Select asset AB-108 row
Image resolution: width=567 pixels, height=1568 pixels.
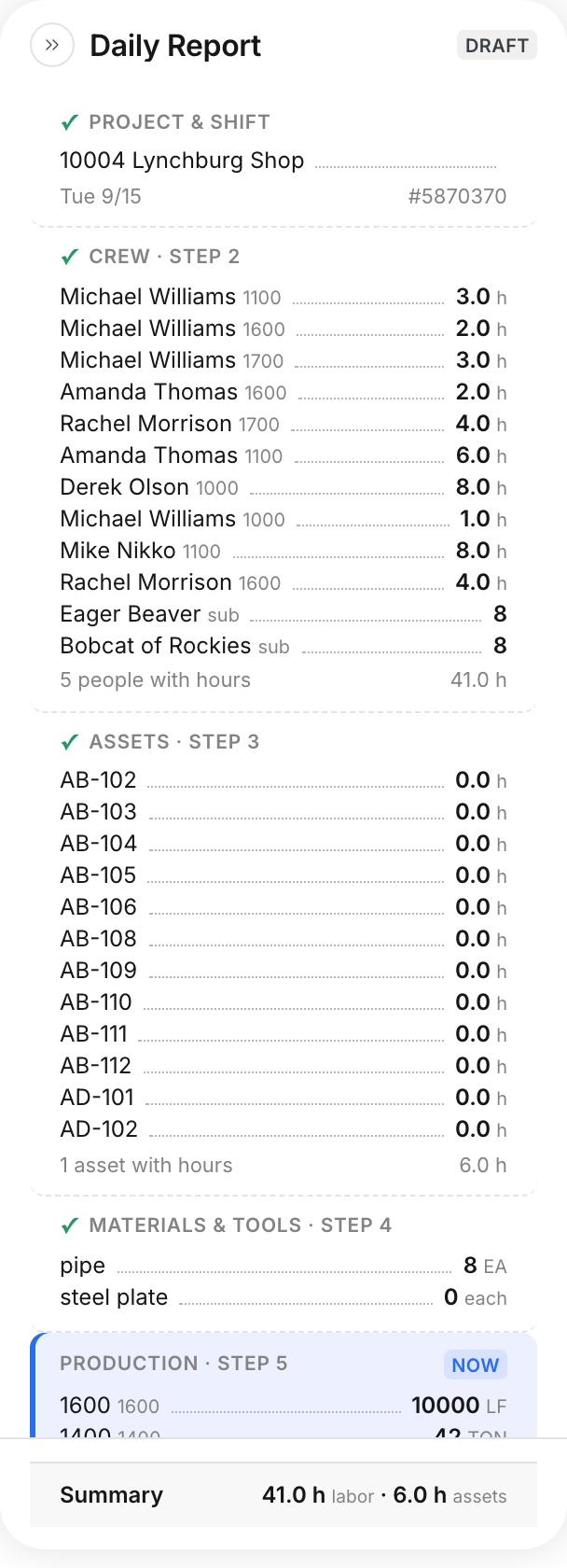(283, 939)
